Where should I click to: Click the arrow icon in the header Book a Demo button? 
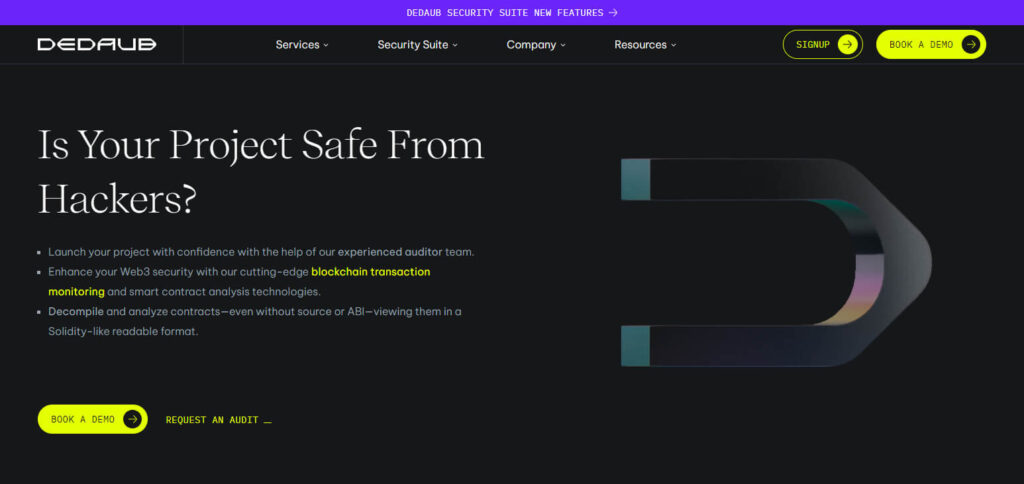coord(971,44)
